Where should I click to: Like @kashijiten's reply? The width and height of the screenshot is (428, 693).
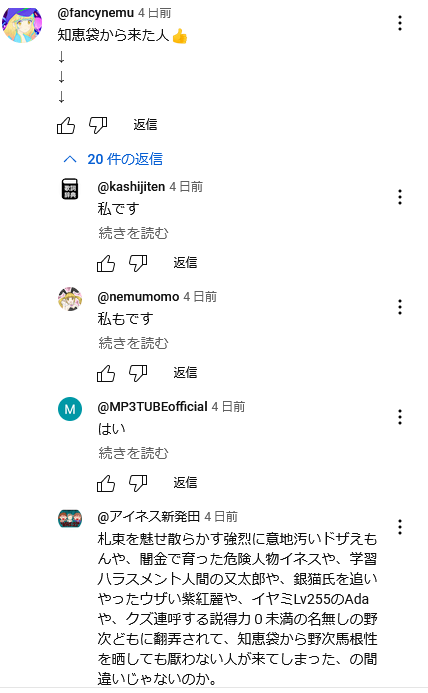point(106,263)
